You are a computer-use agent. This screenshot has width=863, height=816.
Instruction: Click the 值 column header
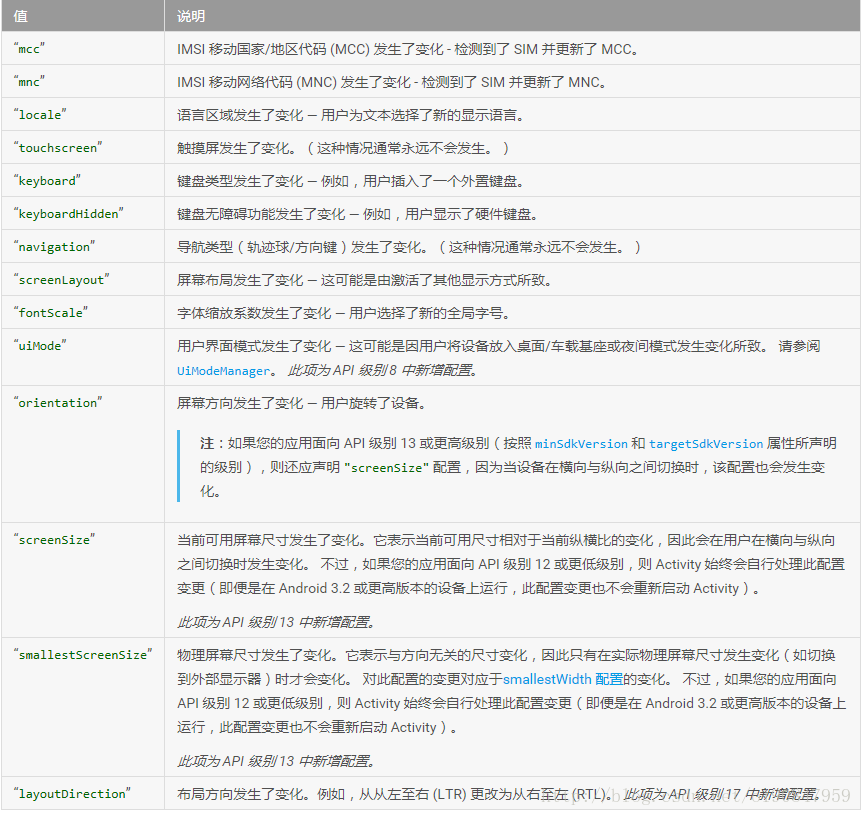click(21, 17)
